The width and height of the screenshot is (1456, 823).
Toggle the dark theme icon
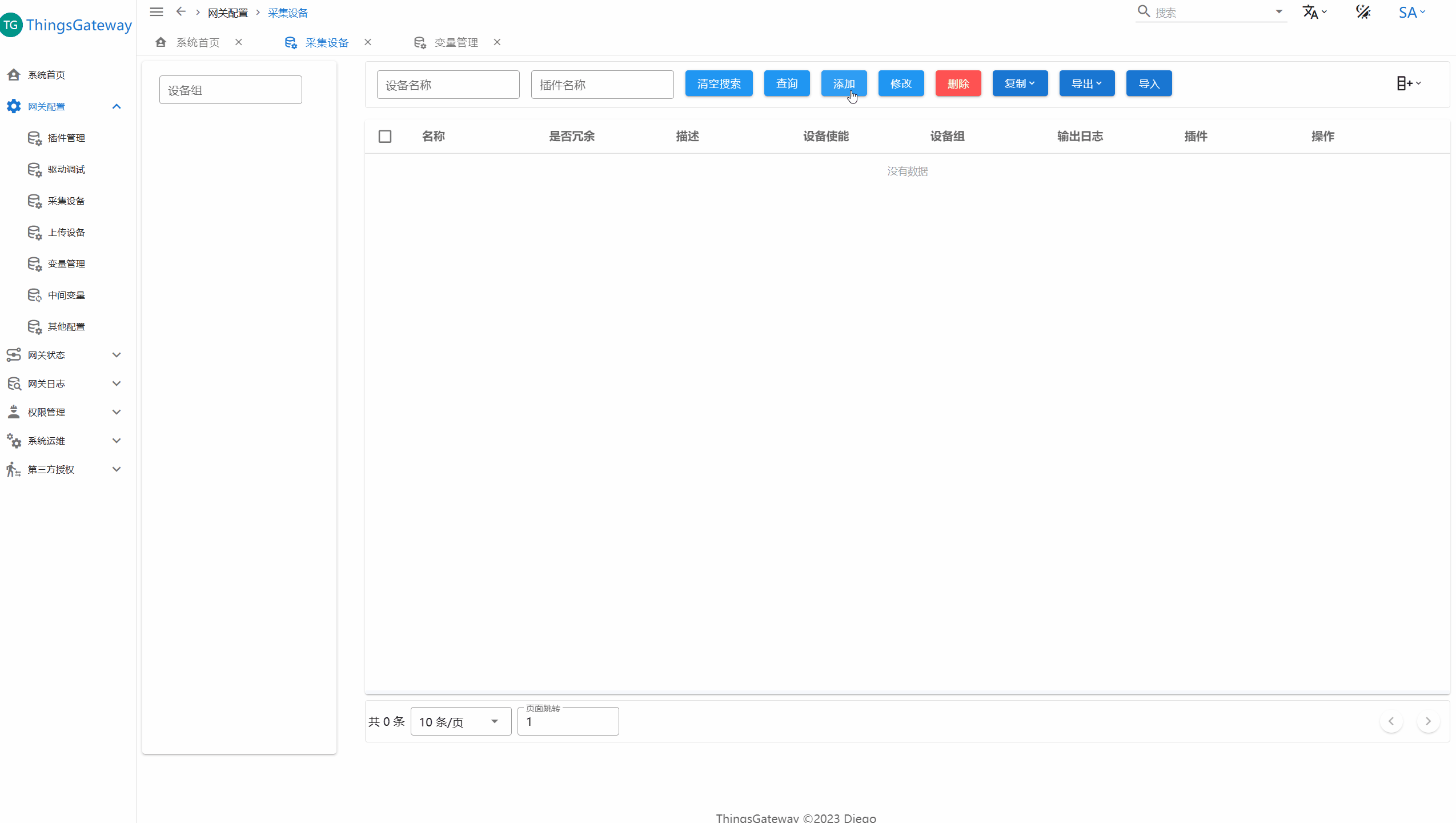click(1363, 12)
